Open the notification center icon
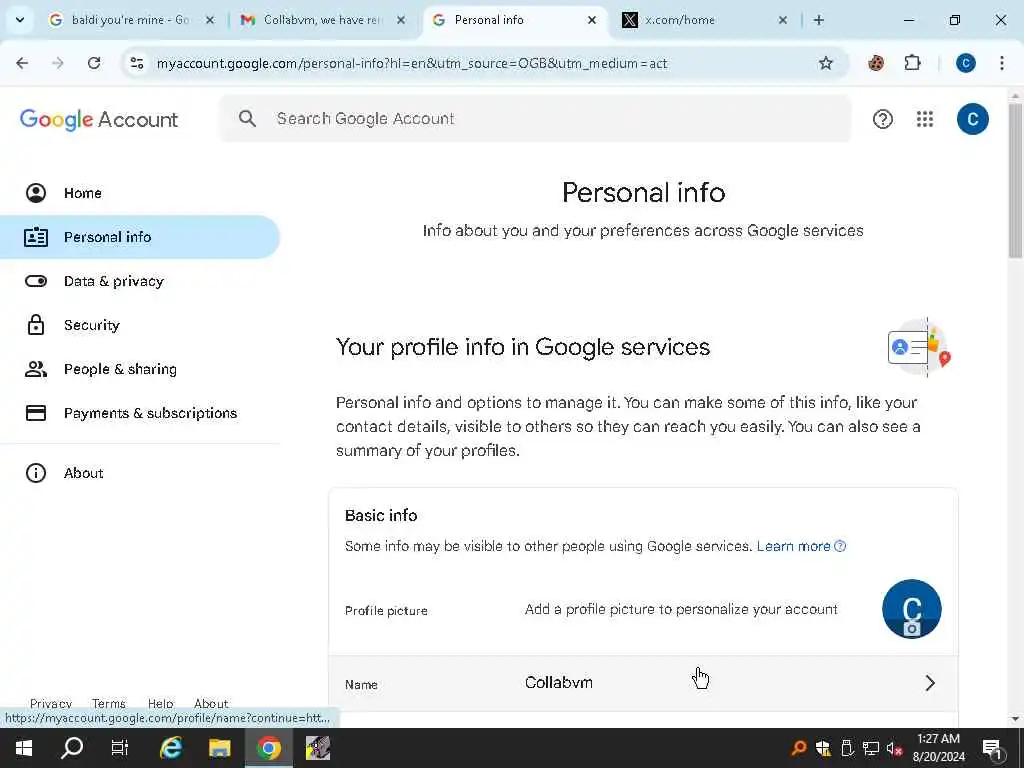 992,748
